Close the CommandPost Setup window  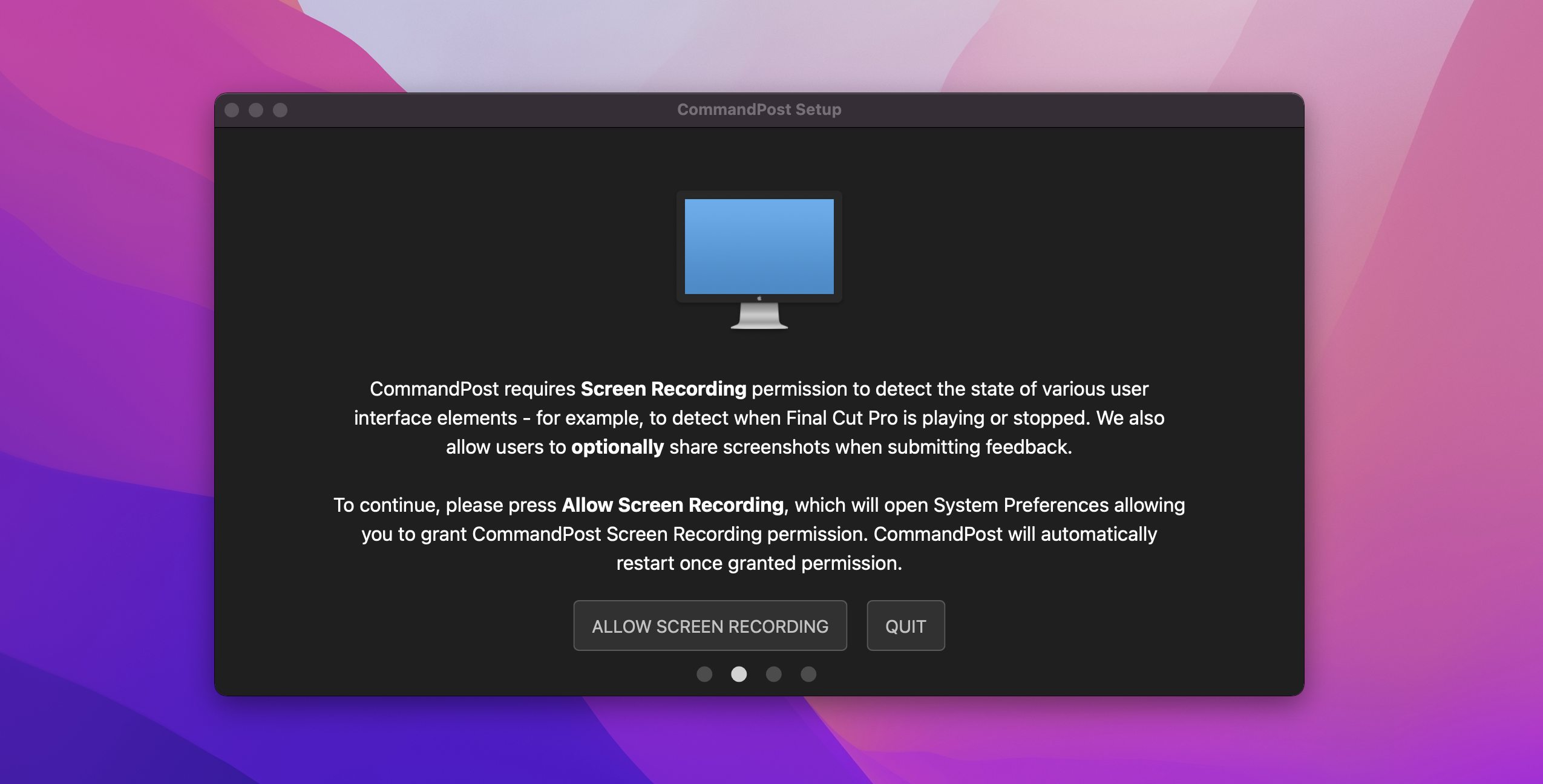pyautogui.click(x=232, y=110)
